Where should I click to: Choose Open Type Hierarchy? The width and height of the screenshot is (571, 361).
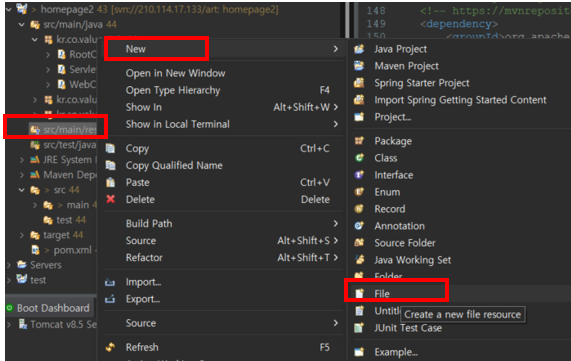(x=224, y=90)
